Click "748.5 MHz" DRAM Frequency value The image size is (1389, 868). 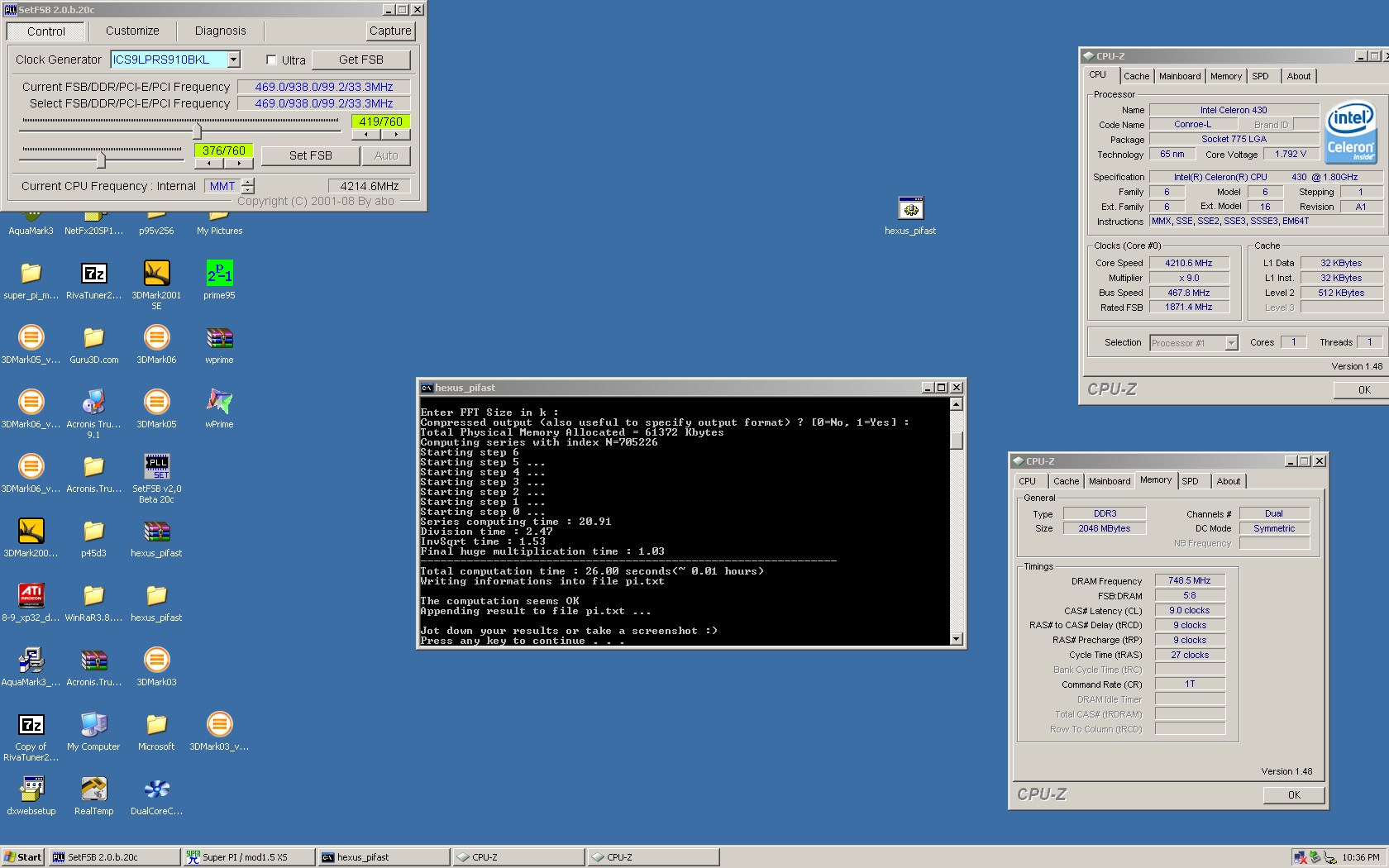(1189, 580)
